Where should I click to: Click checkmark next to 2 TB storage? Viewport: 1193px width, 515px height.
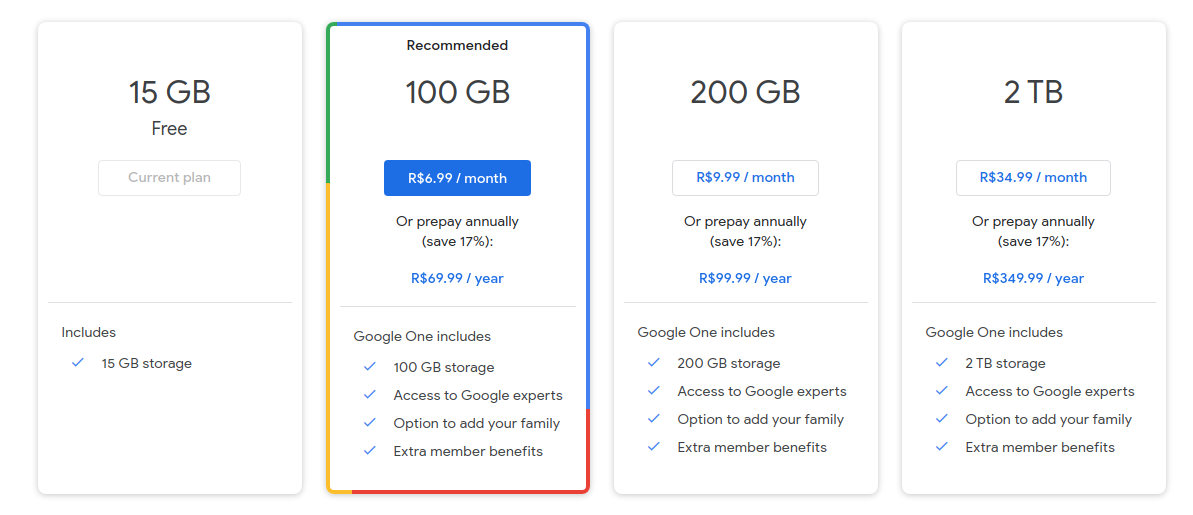click(942, 363)
